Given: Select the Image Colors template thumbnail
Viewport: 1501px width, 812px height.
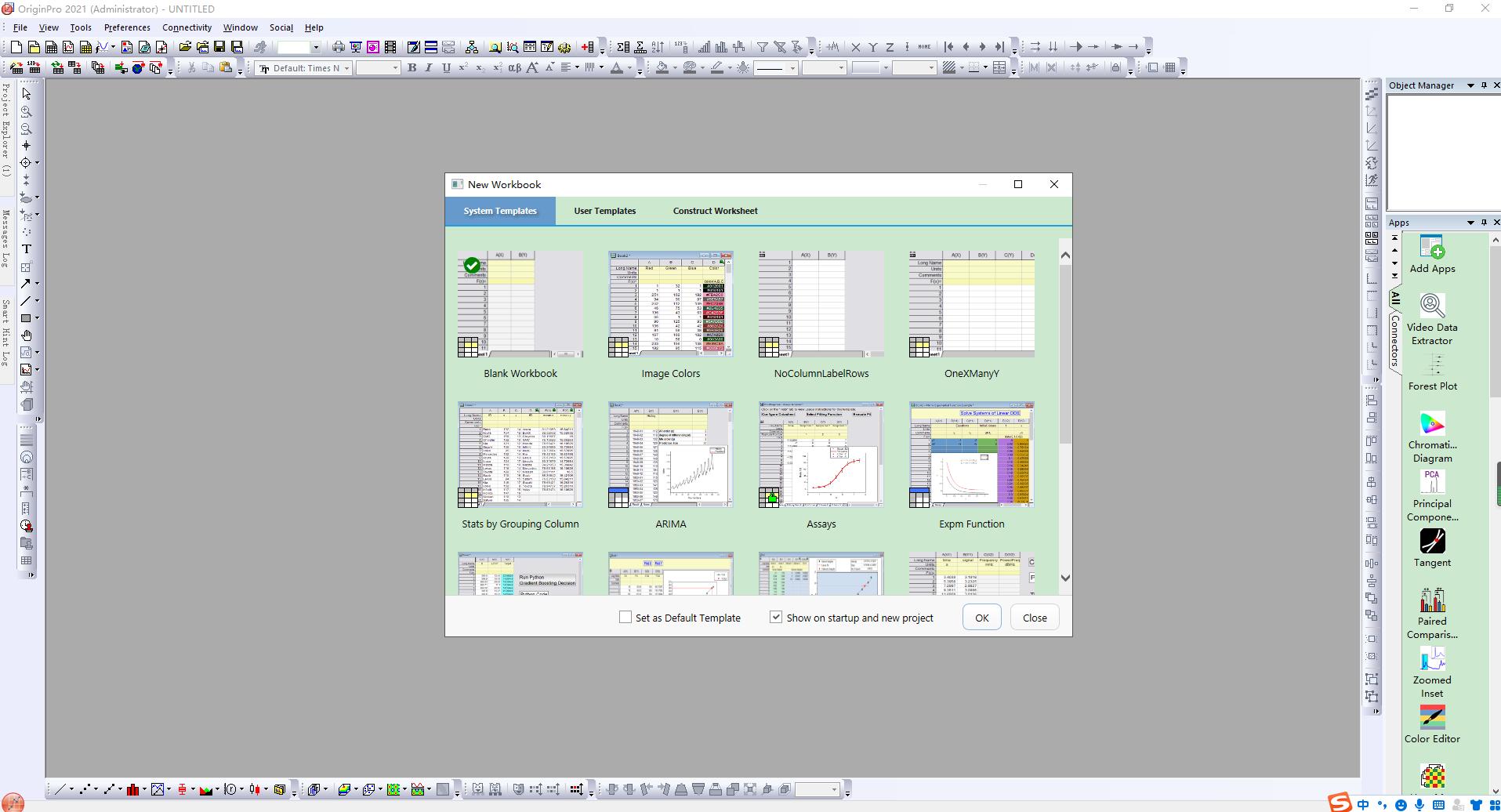Looking at the screenshot, I should (x=670, y=305).
